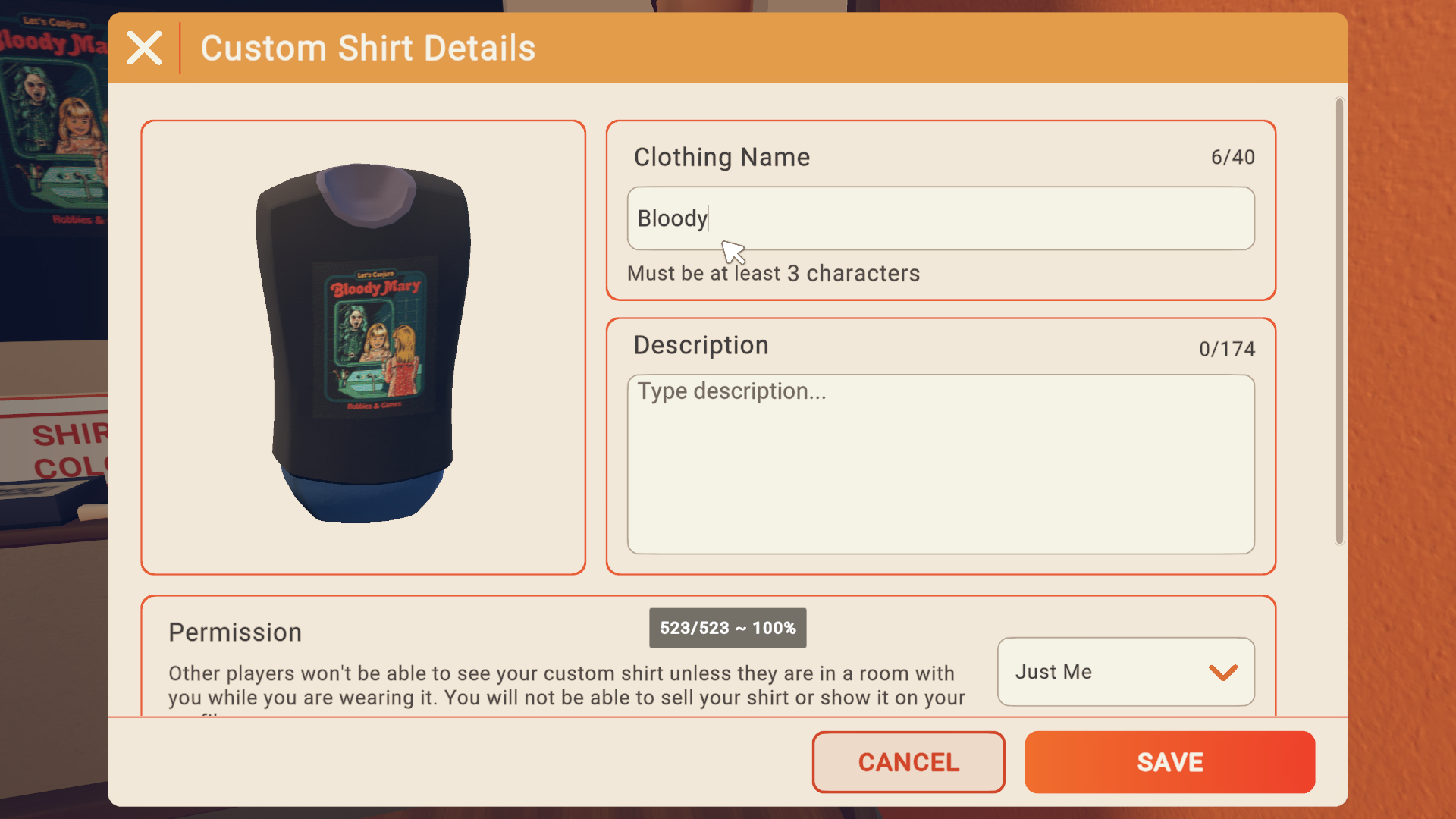1456x819 pixels.
Task: Click the Clothing Name text field
Action: coord(940,218)
